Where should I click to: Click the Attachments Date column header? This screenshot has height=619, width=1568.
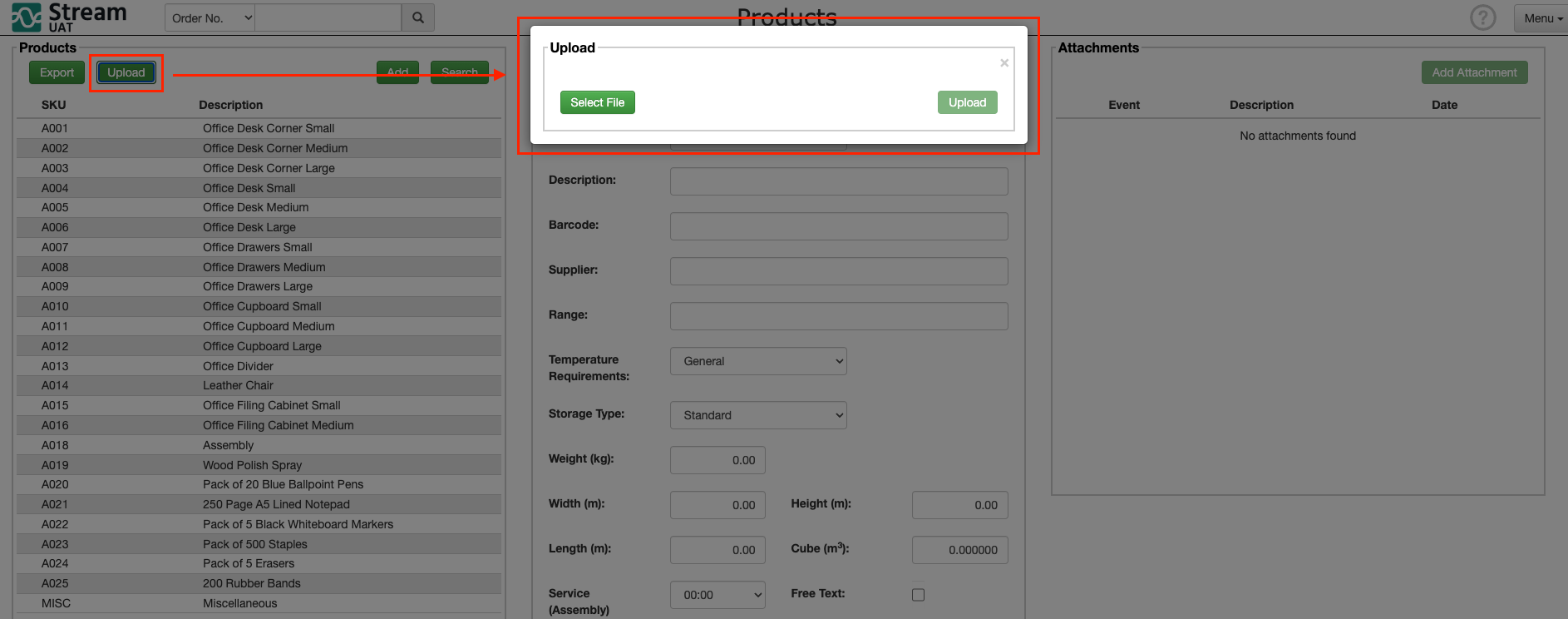click(x=1444, y=105)
